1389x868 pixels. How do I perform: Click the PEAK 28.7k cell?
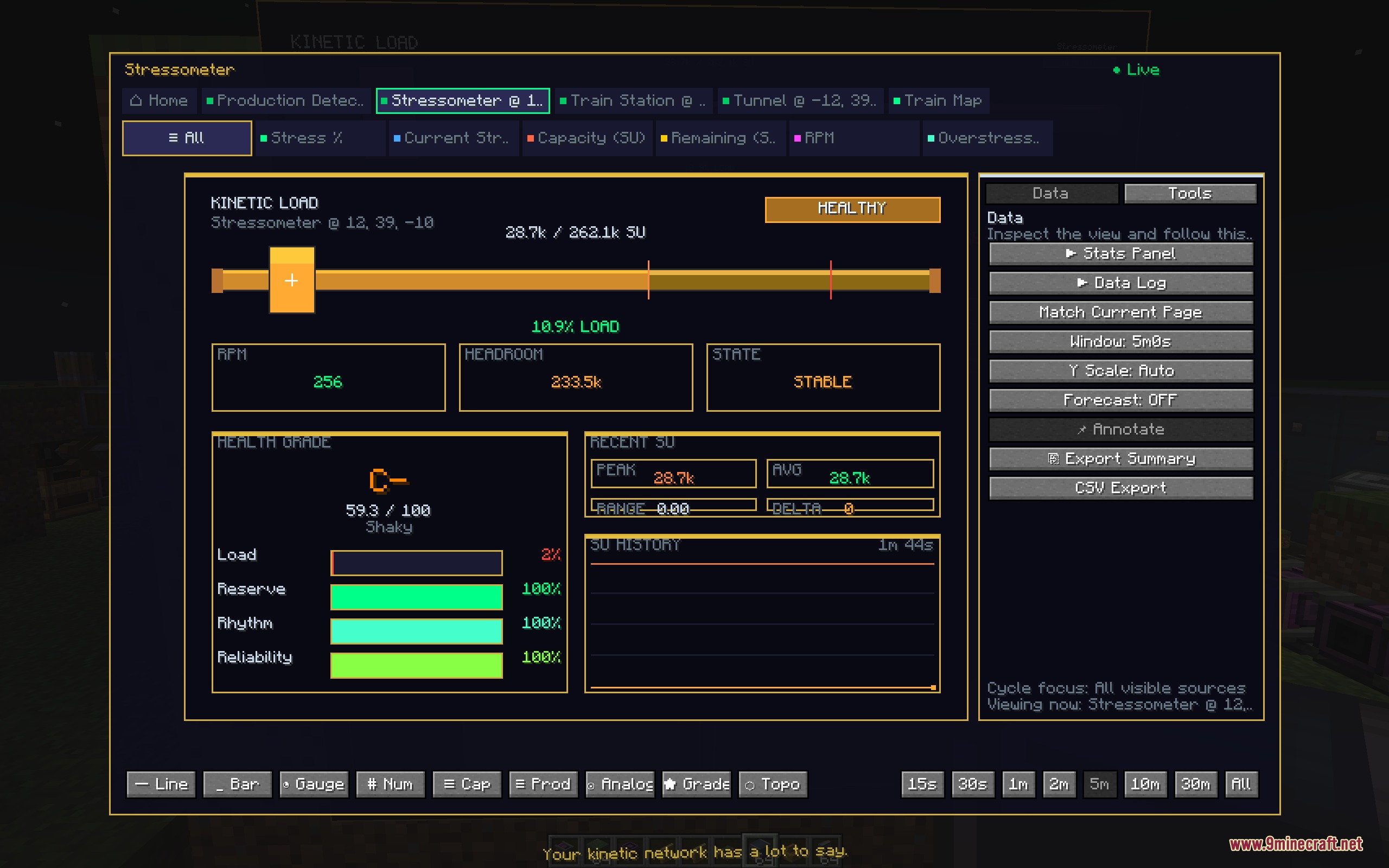pos(673,474)
